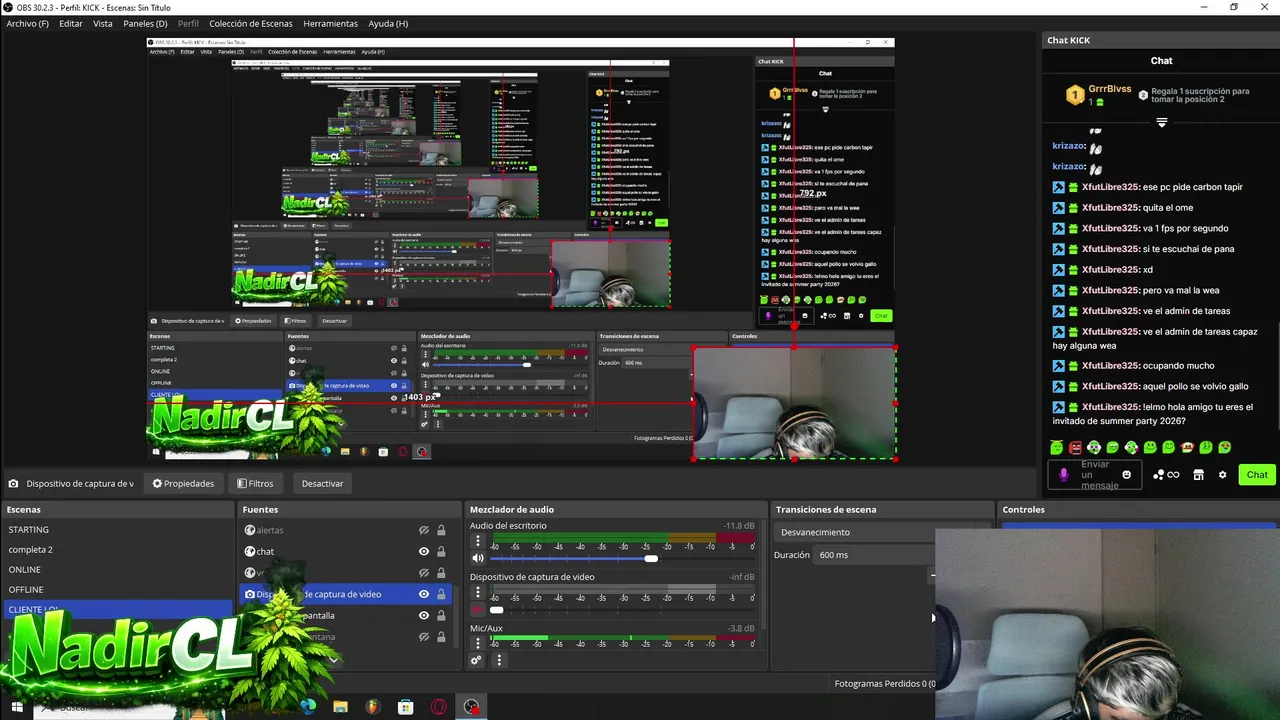Screen dimensions: 1280x720
Task: Select the alertas source row in Fuentes
Action: point(345,530)
